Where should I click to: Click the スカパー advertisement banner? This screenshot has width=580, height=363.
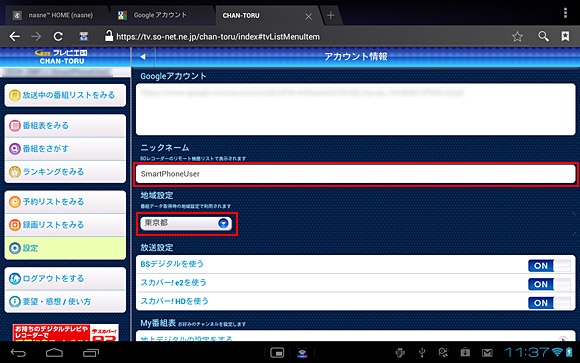coord(66,333)
